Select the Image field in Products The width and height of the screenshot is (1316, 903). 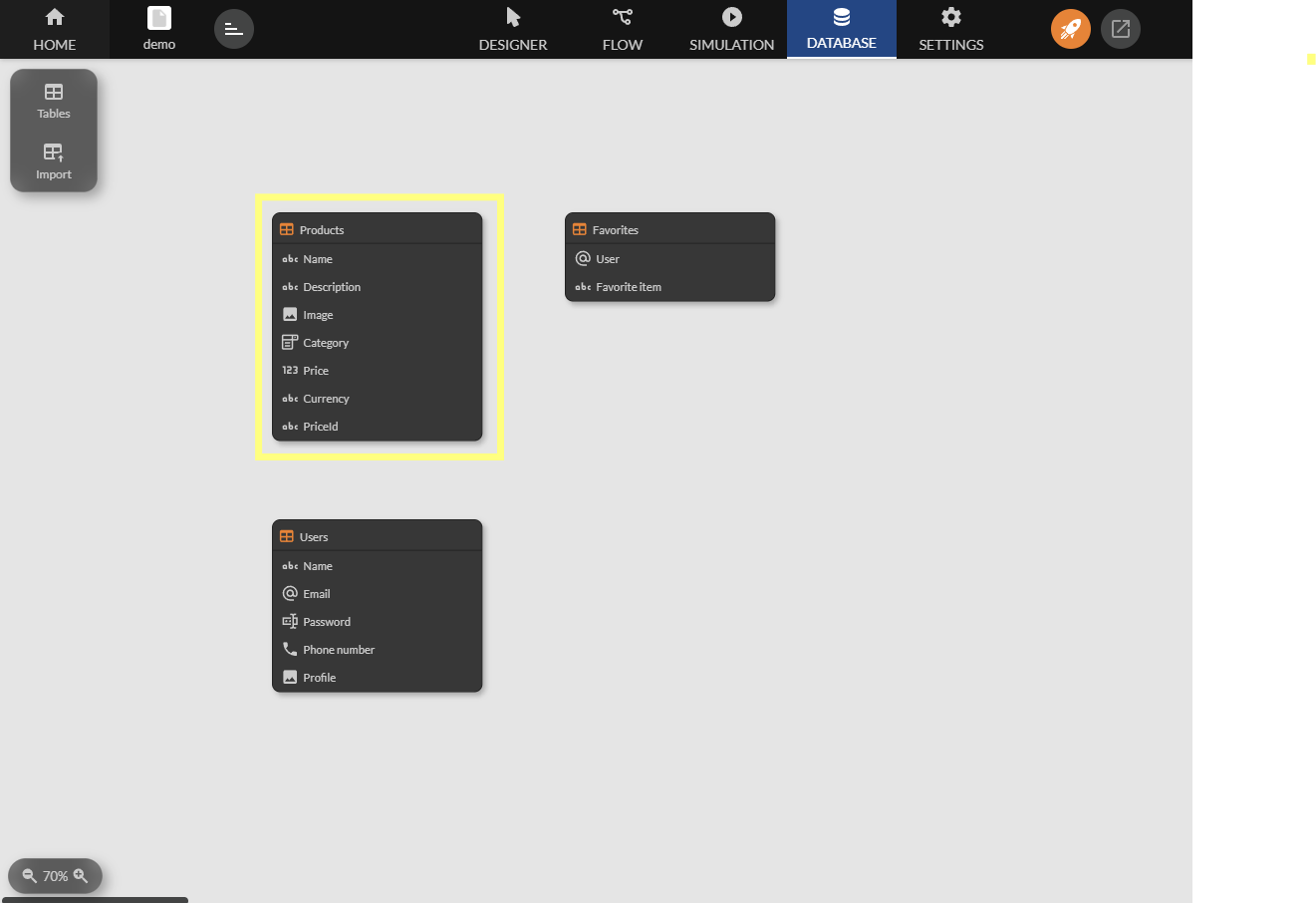(378, 315)
